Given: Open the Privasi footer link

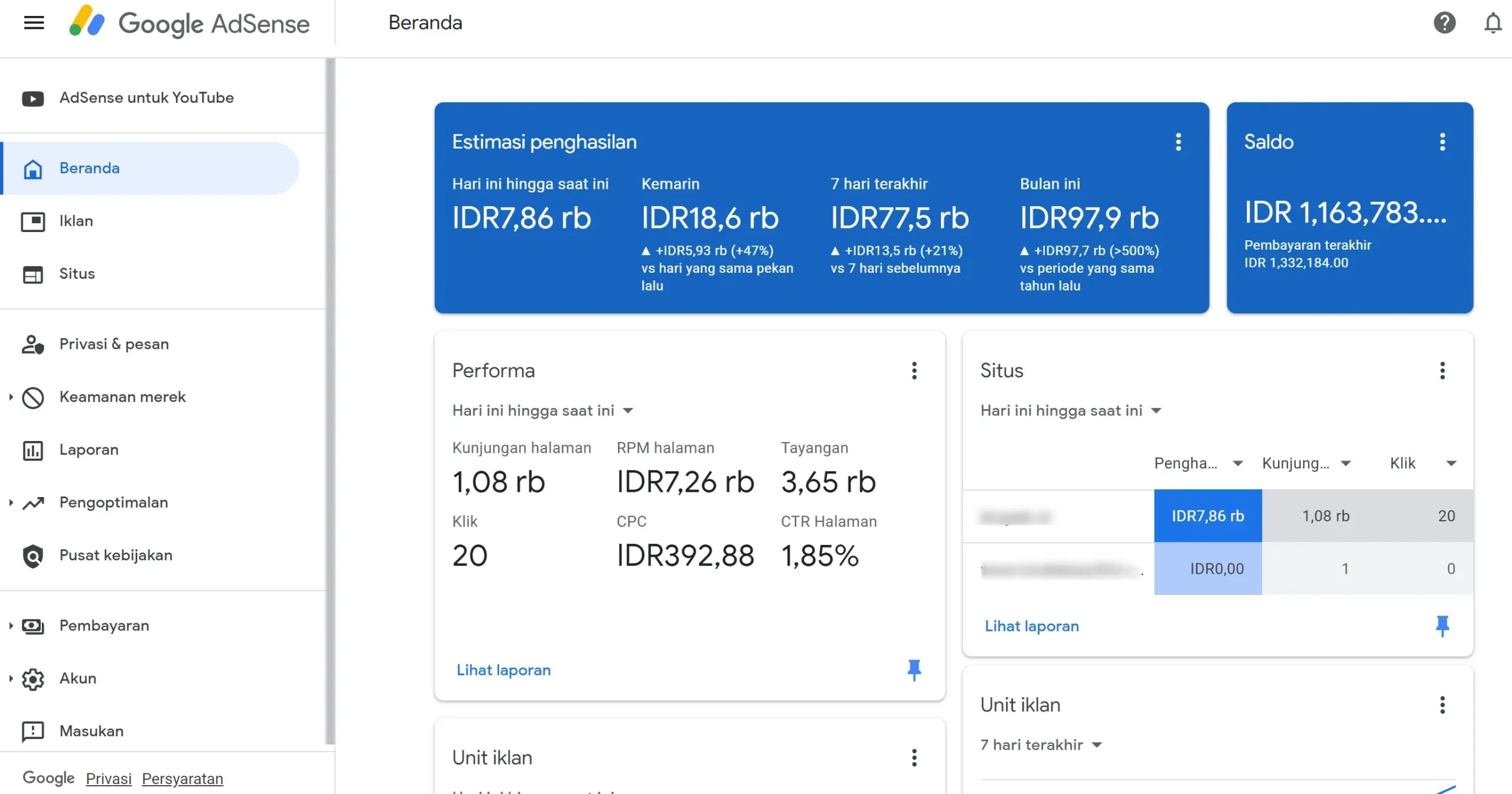Looking at the screenshot, I should [x=109, y=779].
